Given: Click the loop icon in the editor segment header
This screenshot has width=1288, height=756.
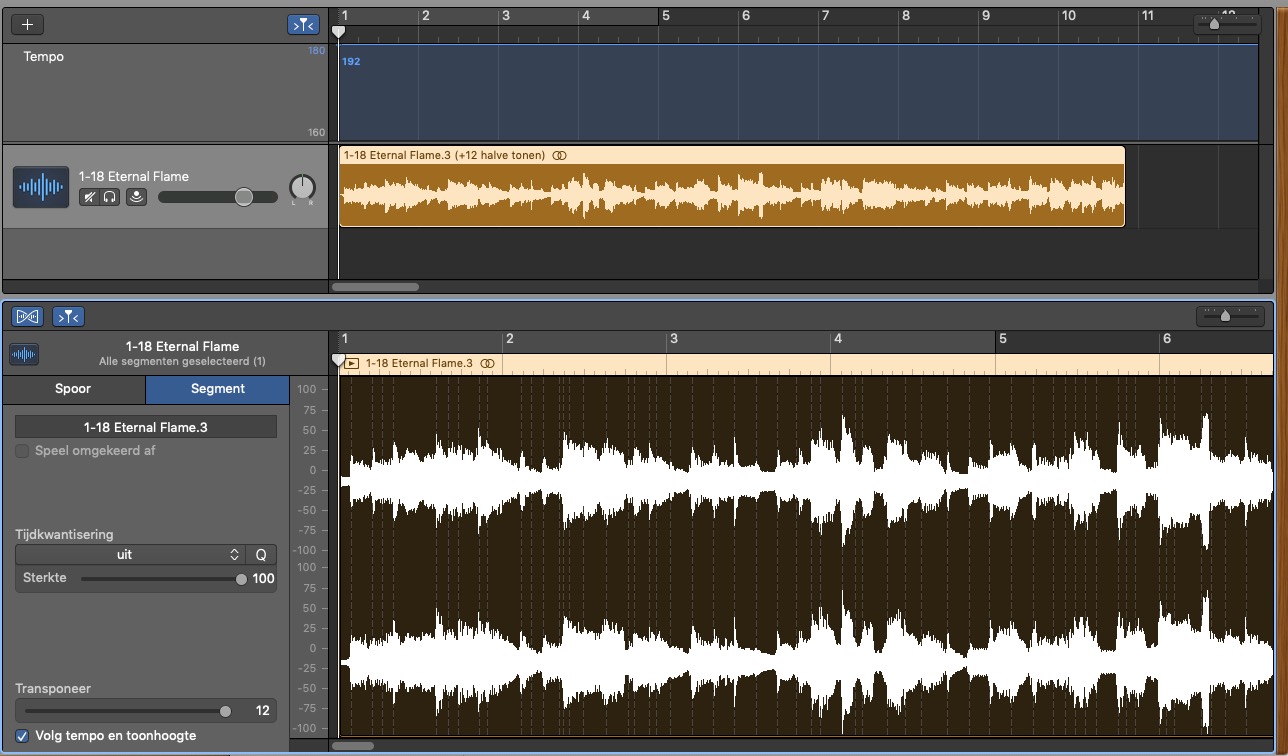Looking at the screenshot, I should 487,363.
